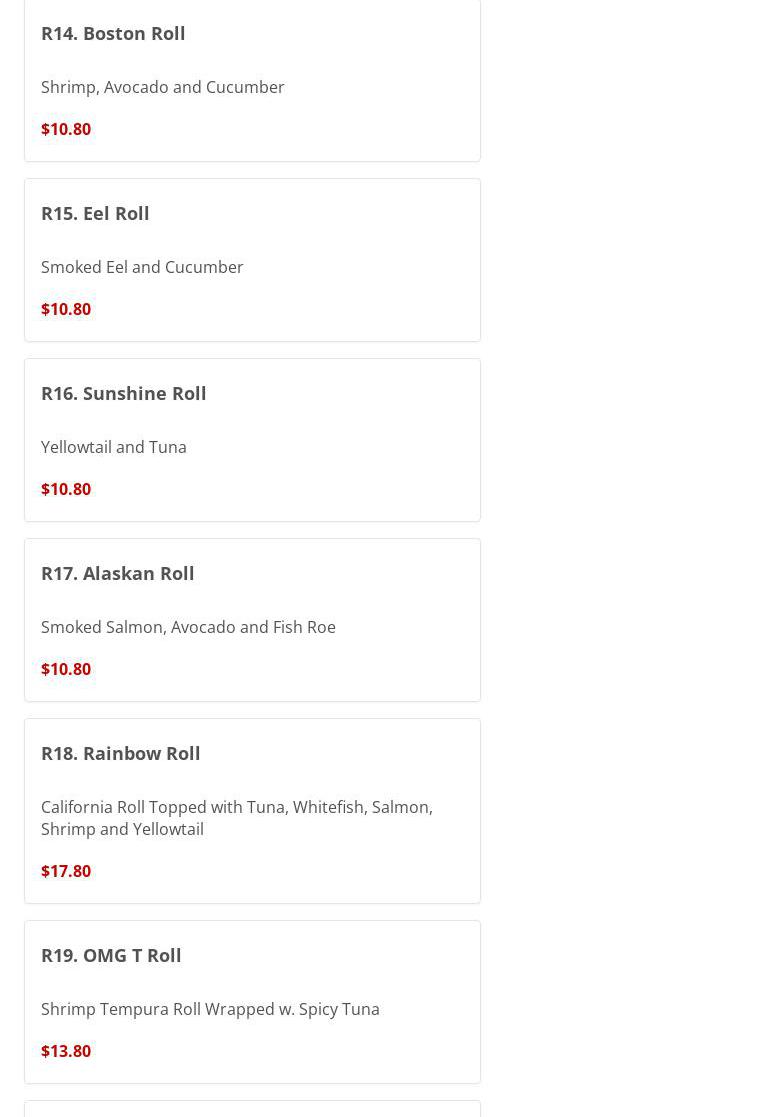Select the R17. Alaskan Roll title

(118, 573)
